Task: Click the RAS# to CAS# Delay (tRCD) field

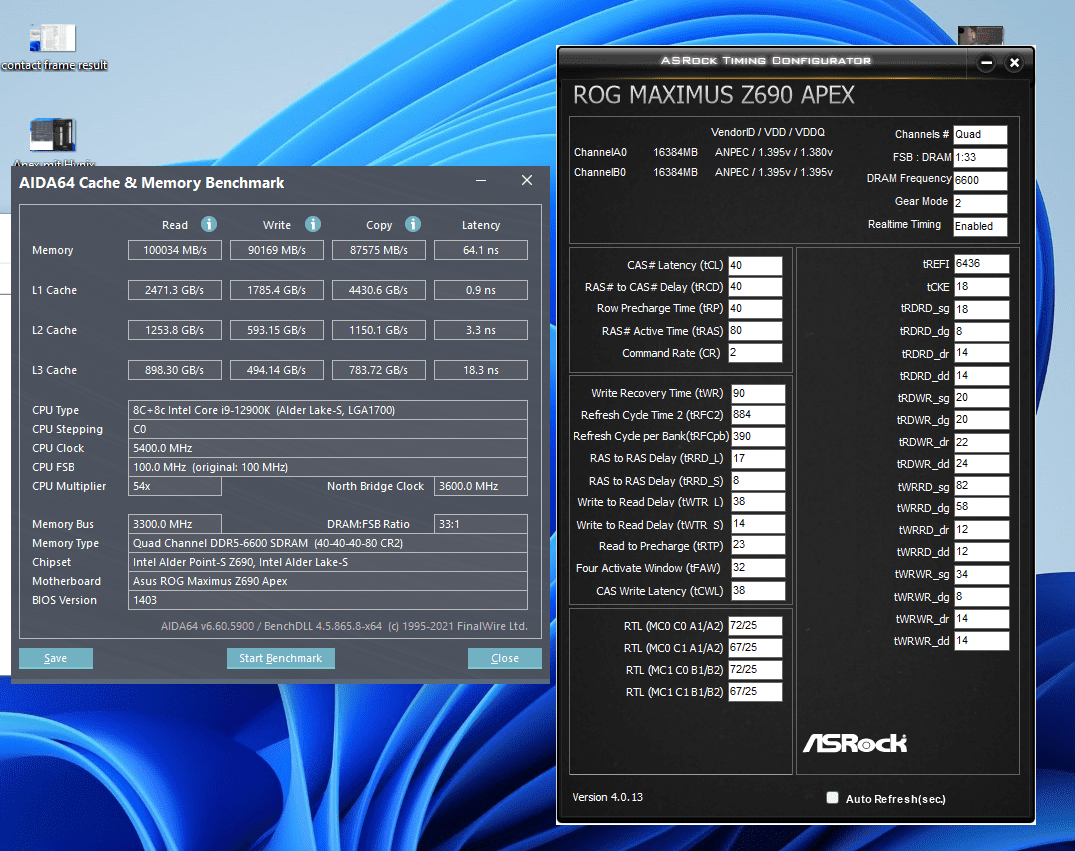Action: tap(755, 287)
